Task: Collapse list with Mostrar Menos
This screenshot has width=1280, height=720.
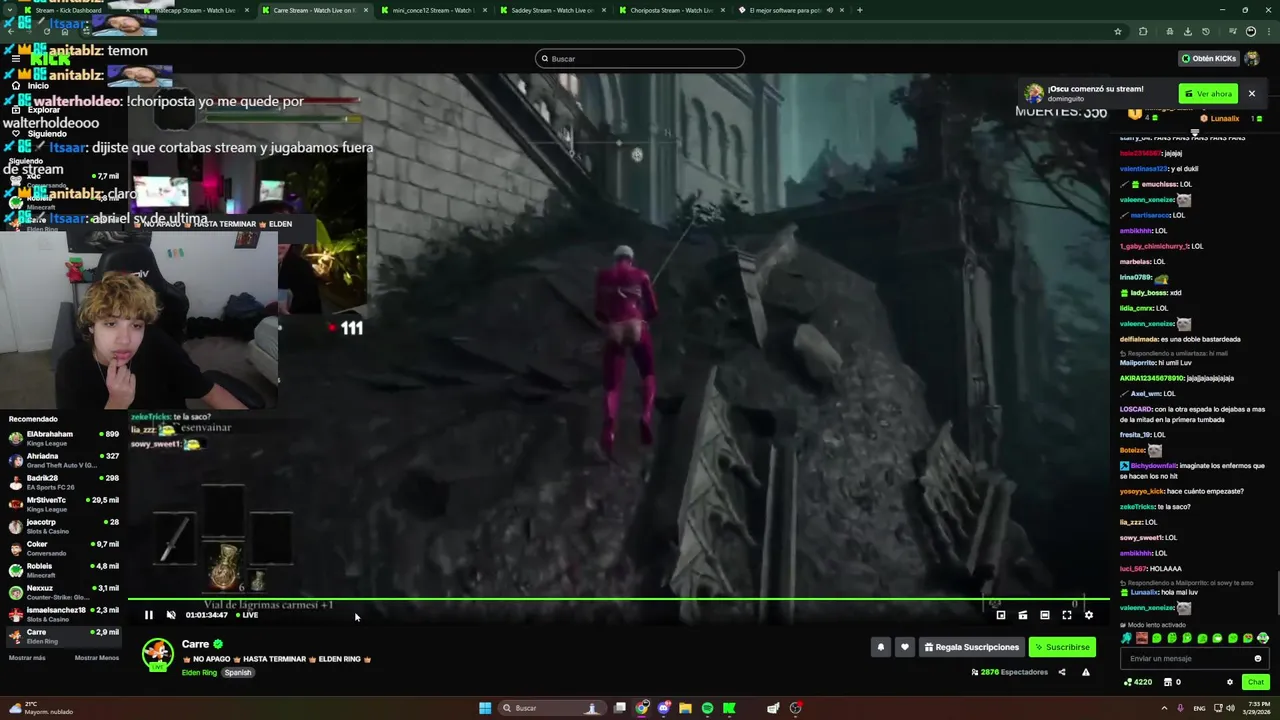Action: (x=97, y=658)
